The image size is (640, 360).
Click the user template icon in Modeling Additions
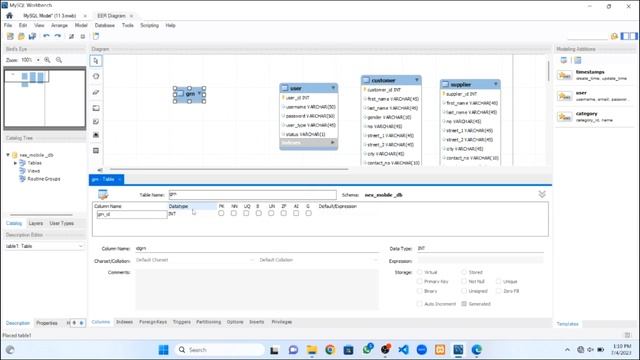(564, 96)
